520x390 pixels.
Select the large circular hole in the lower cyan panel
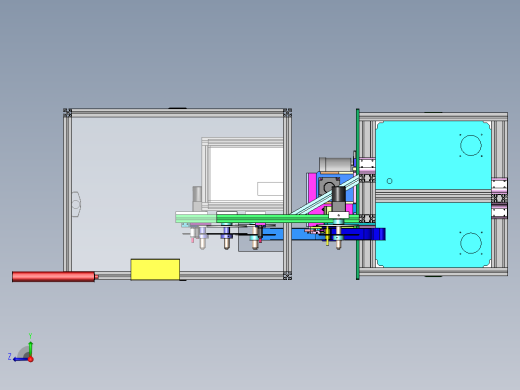click(471, 243)
